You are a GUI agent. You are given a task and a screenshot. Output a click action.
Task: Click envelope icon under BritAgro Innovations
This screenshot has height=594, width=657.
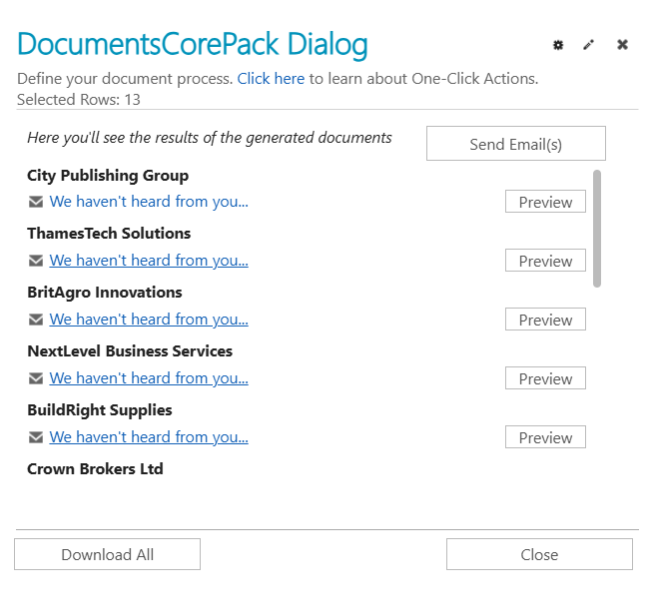coord(36,320)
